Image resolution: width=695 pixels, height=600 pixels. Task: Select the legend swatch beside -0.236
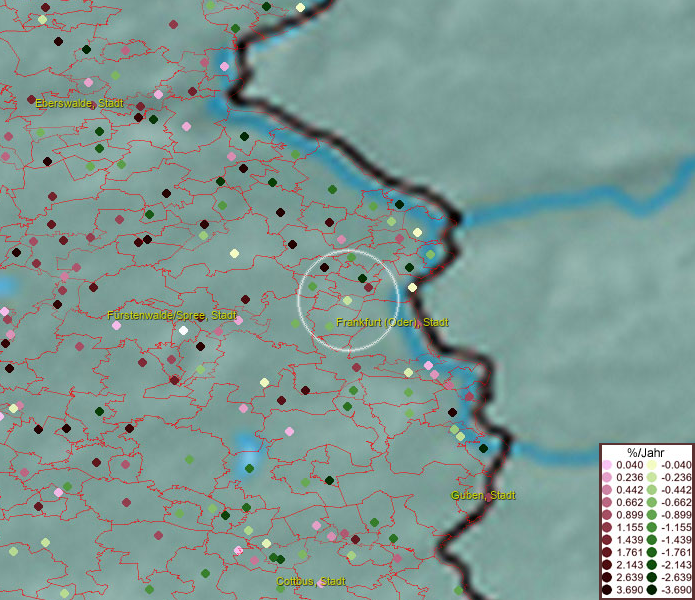[652, 477]
